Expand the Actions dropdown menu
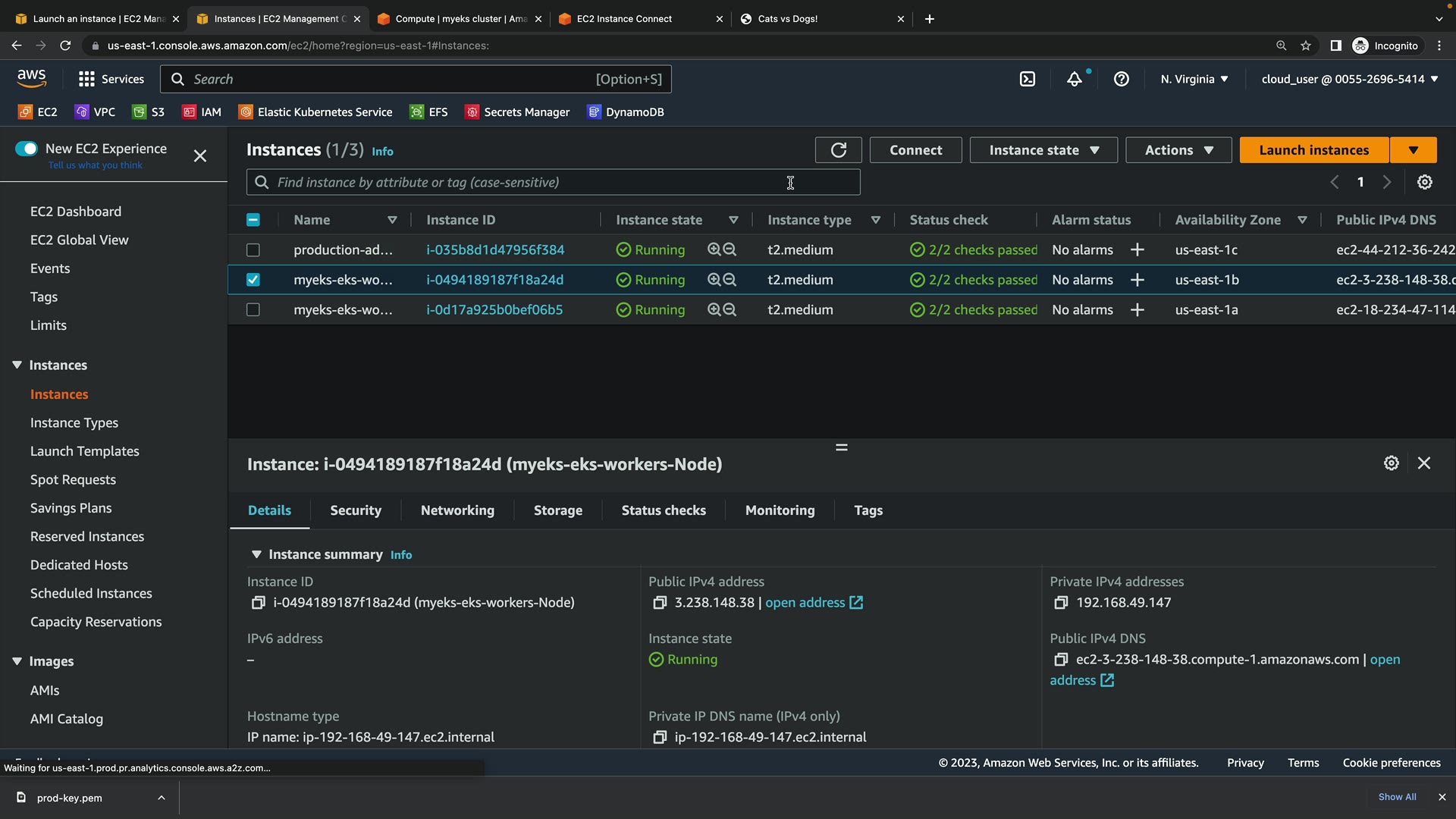Viewport: 1456px width, 819px height. point(1178,150)
